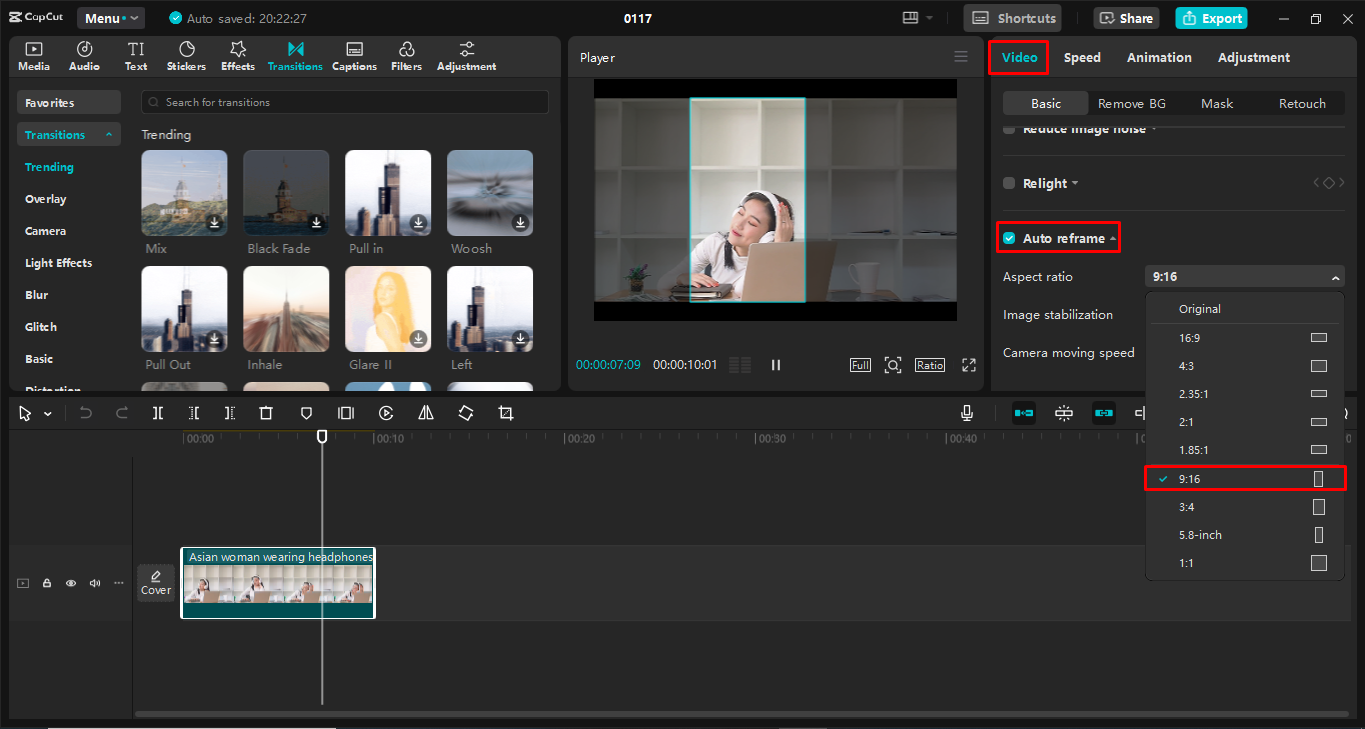The width and height of the screenshot is (1365, 729).
Task: Toggle track visibility eye icon
Action: 71,583
